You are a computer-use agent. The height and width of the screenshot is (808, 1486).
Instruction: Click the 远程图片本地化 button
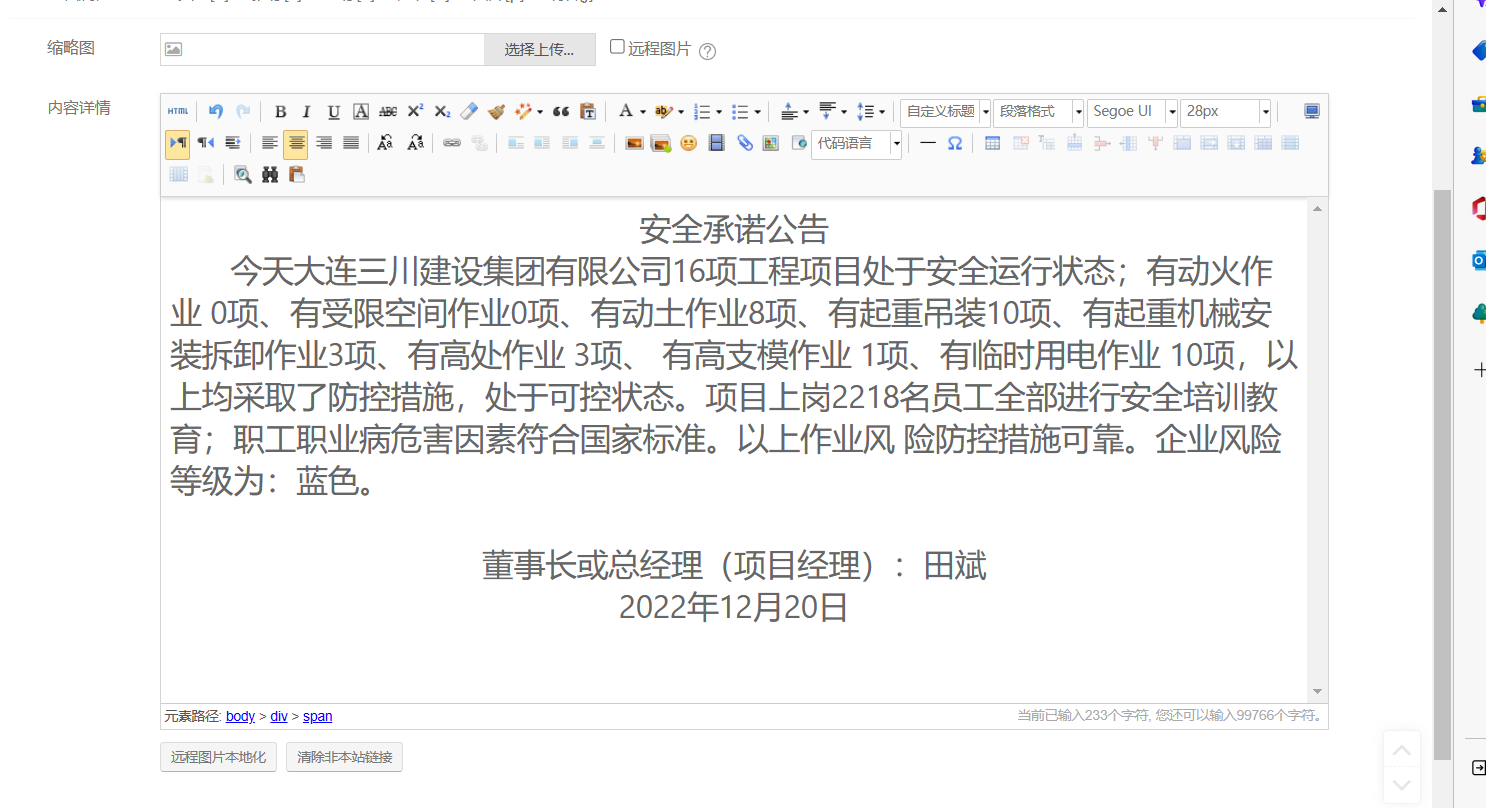(x=218, y=757)
